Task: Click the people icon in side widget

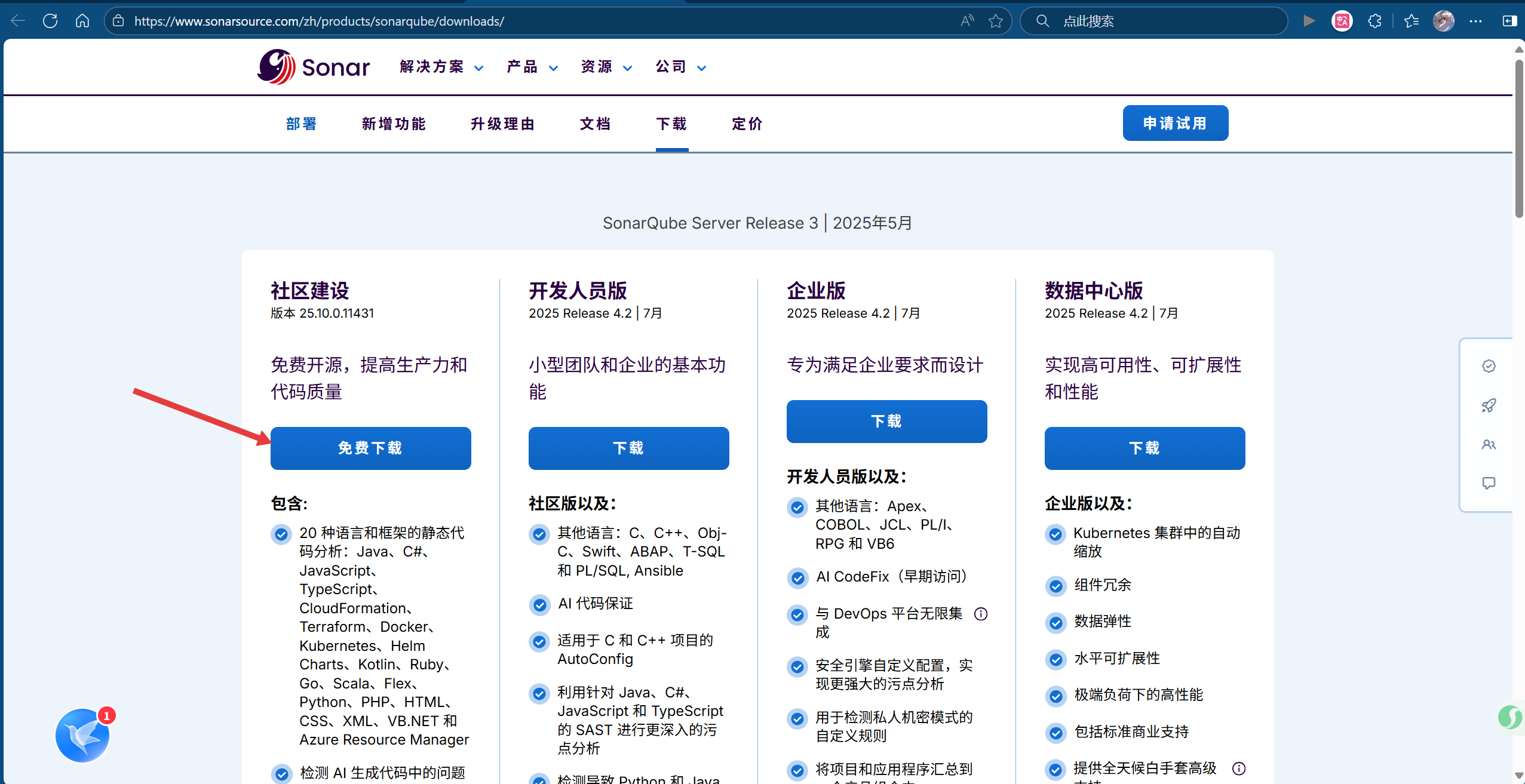Action: coord(1489,444)
